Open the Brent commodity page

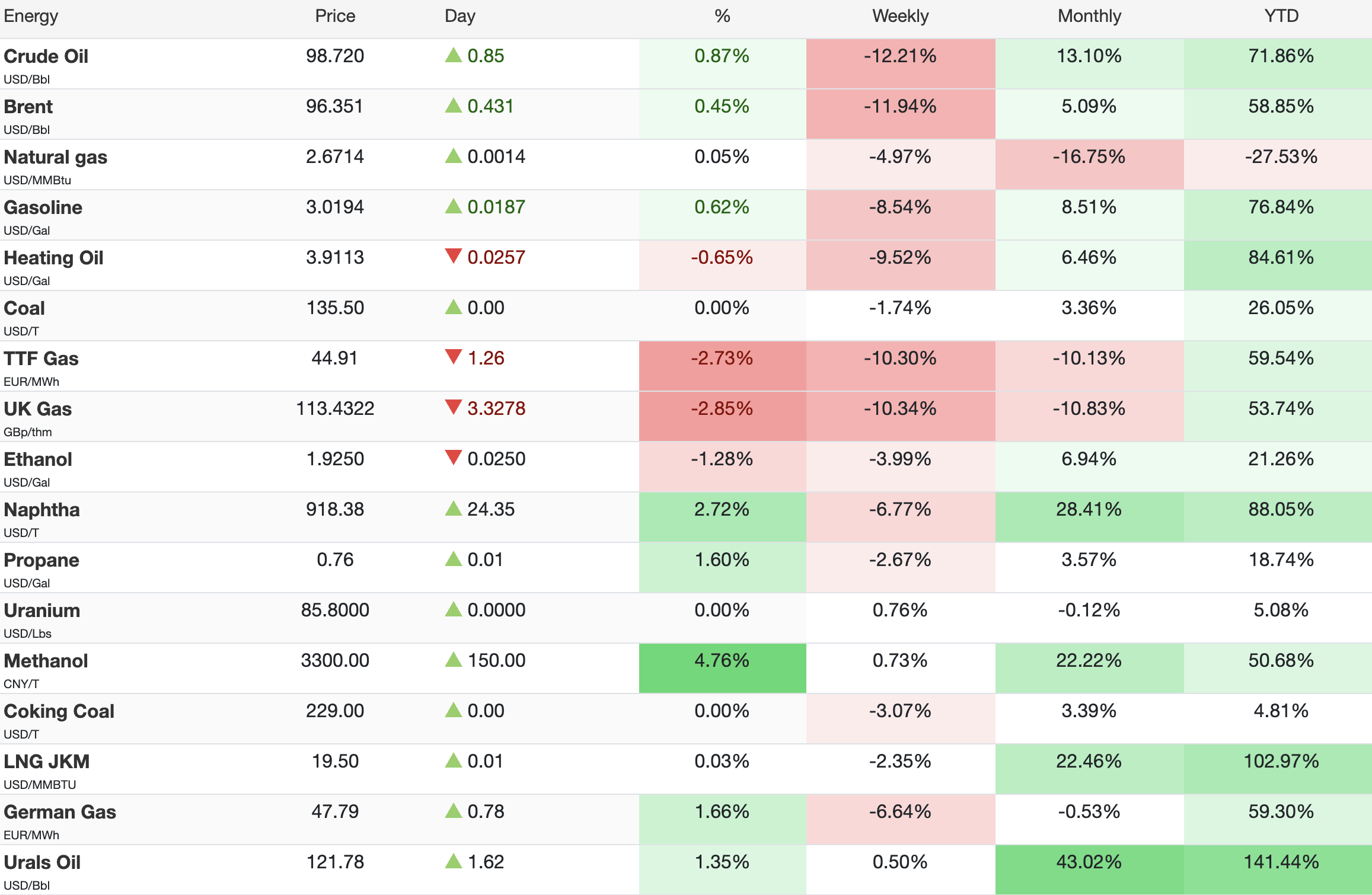click(x=28, y=107)
